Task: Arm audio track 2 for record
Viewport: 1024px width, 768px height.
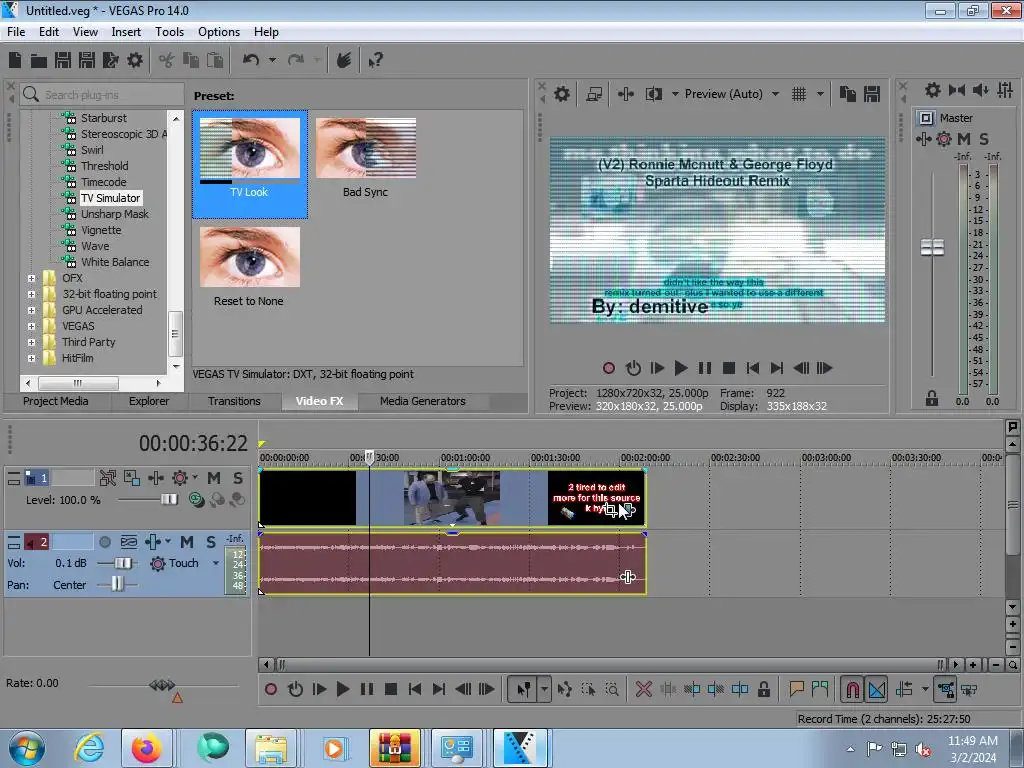Action: point(105,542)
